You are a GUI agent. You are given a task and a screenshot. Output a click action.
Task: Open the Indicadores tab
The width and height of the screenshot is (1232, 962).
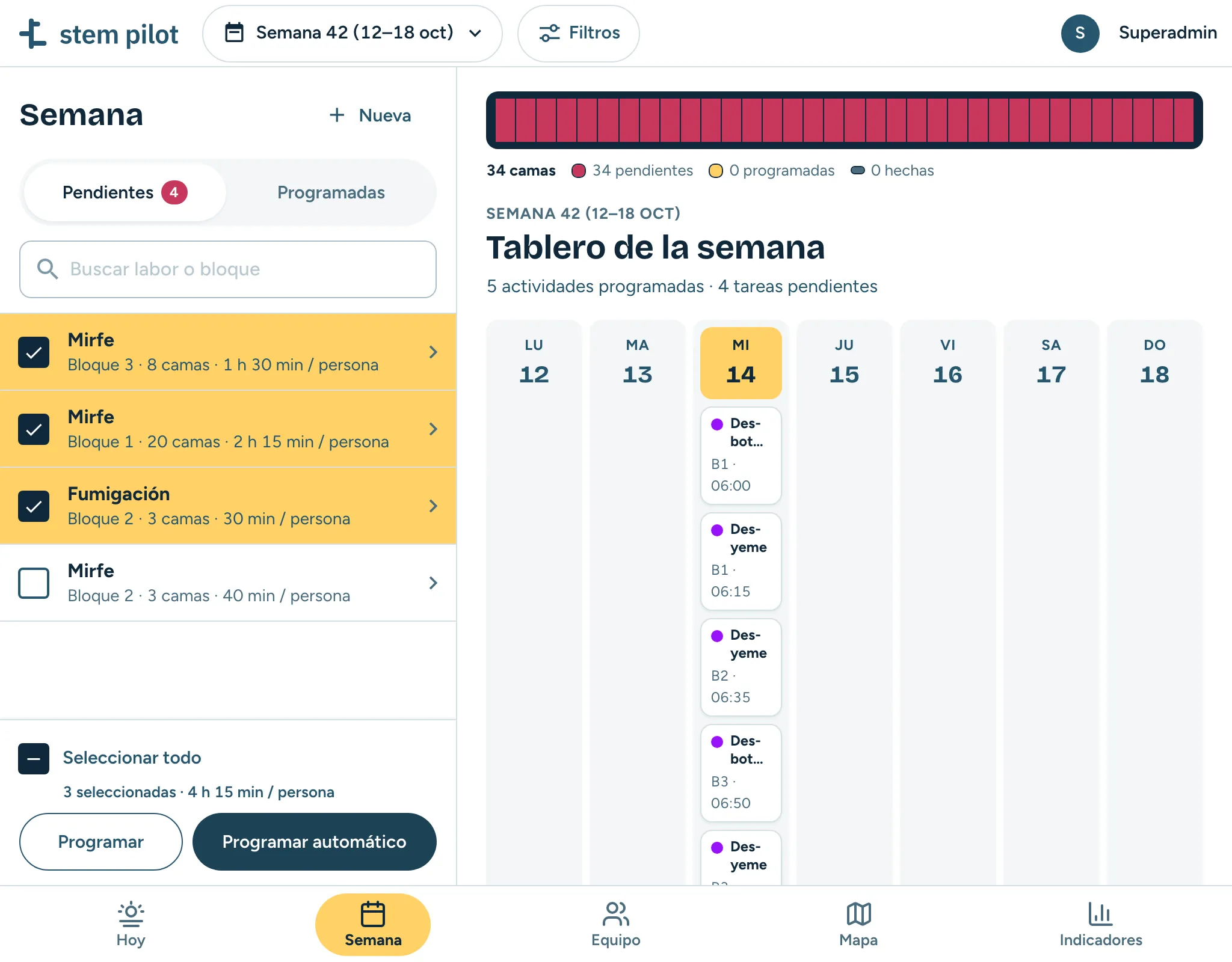tap(1101, 925)
